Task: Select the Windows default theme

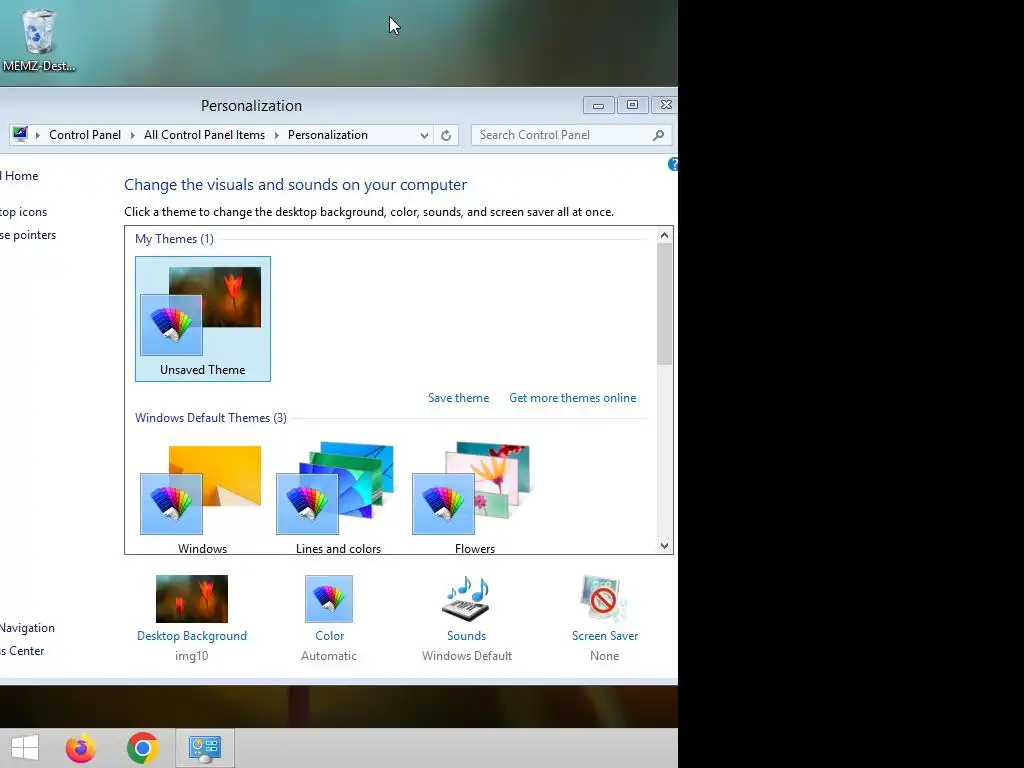Action: 202,499
